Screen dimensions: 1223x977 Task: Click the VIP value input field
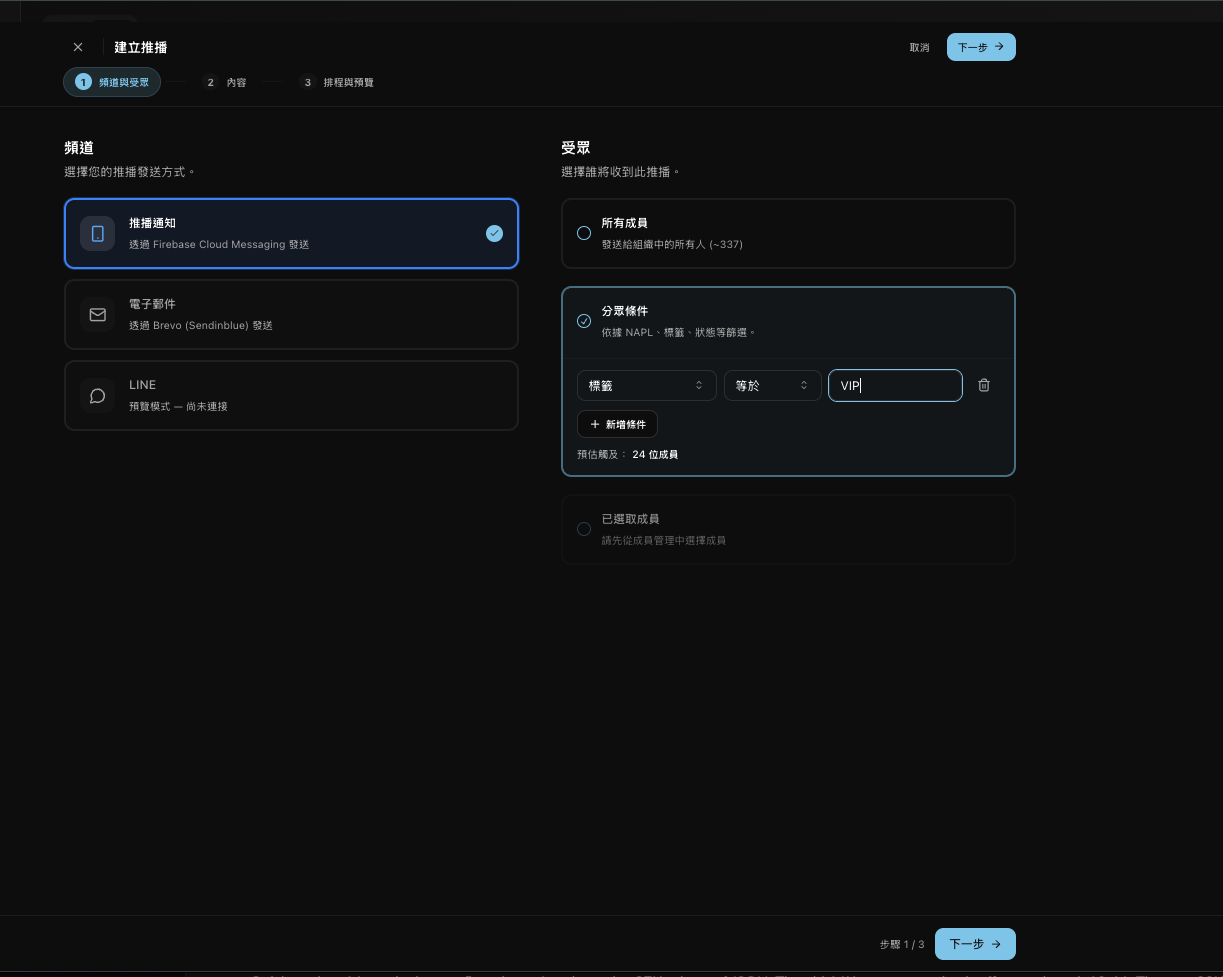(x=895, y=386)
